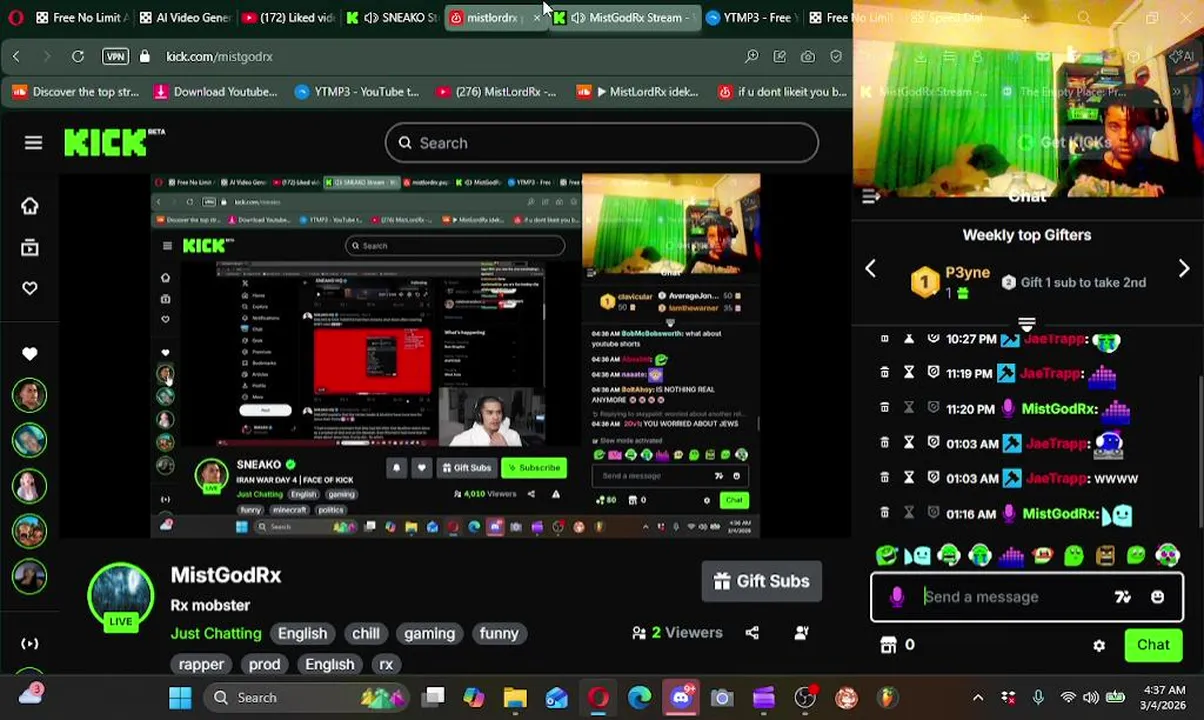Click the address bar URL kick.com/mistgodrx
Screen dimensions: 1204x720
pos(219,57)
